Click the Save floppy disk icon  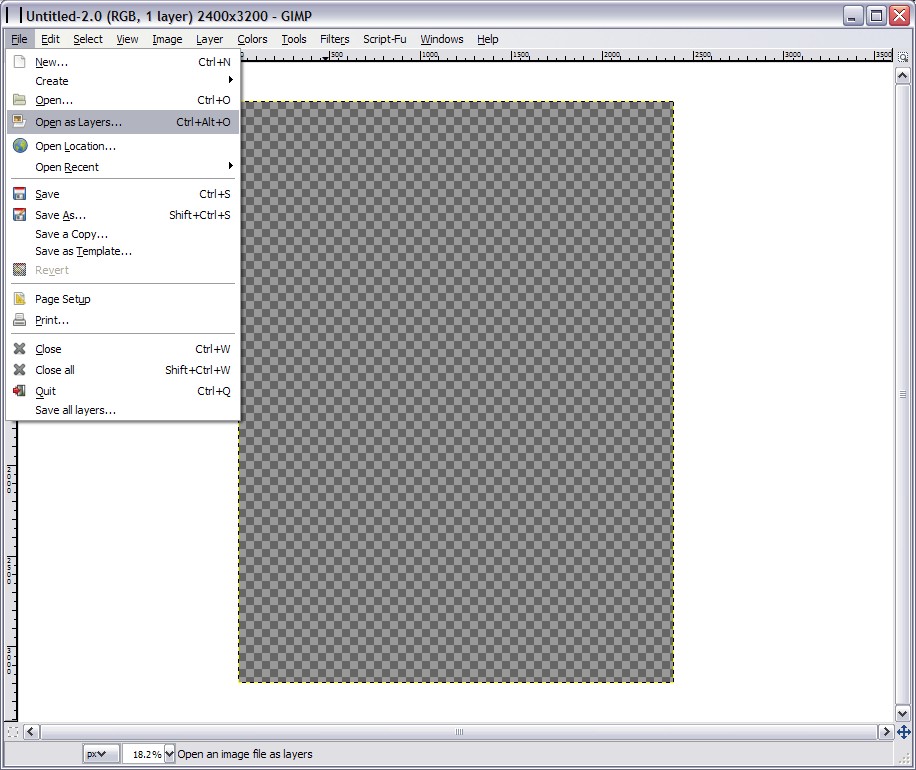click(x=19, y=194)
